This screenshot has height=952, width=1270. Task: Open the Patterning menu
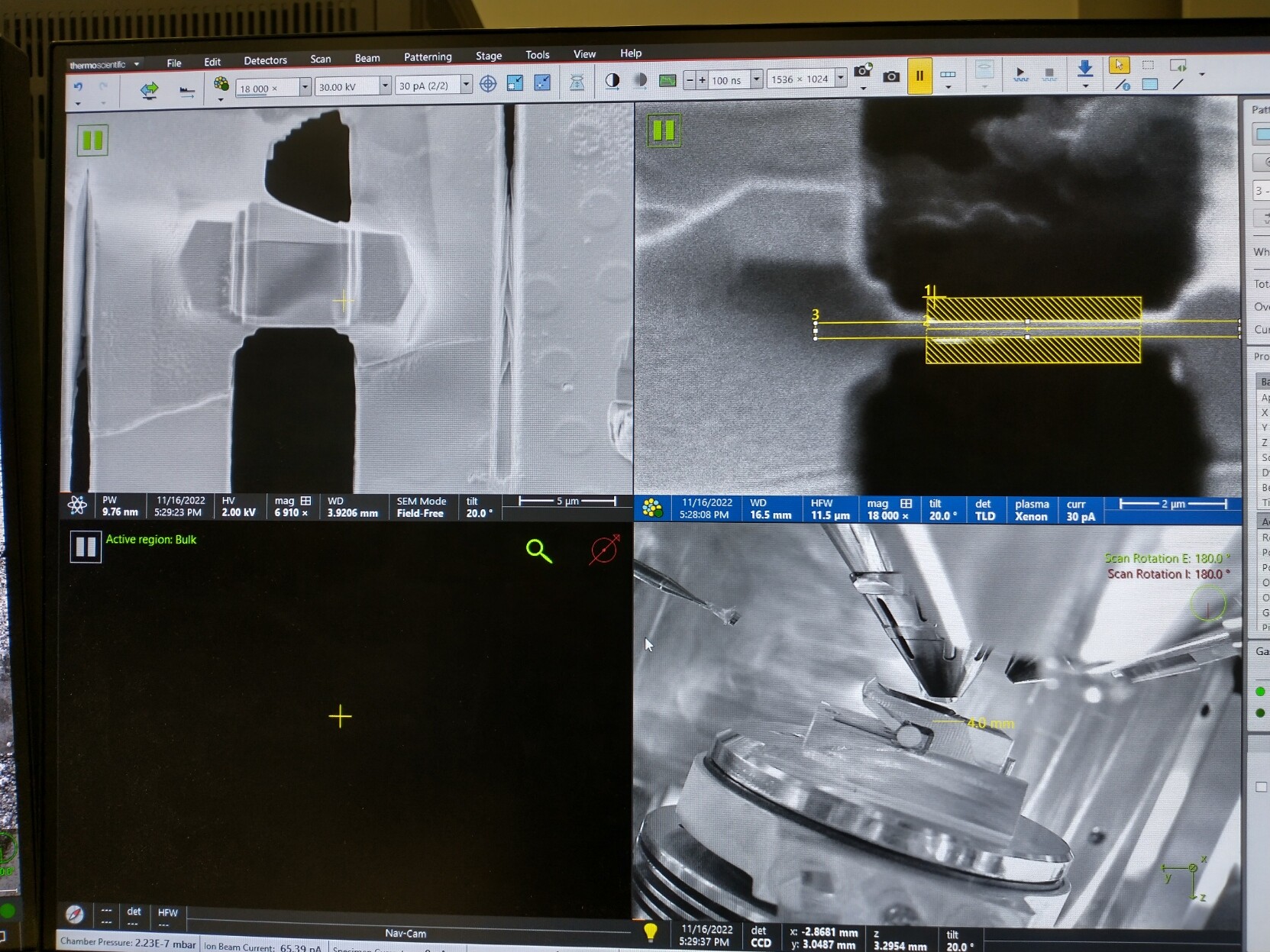click(428, 56)
